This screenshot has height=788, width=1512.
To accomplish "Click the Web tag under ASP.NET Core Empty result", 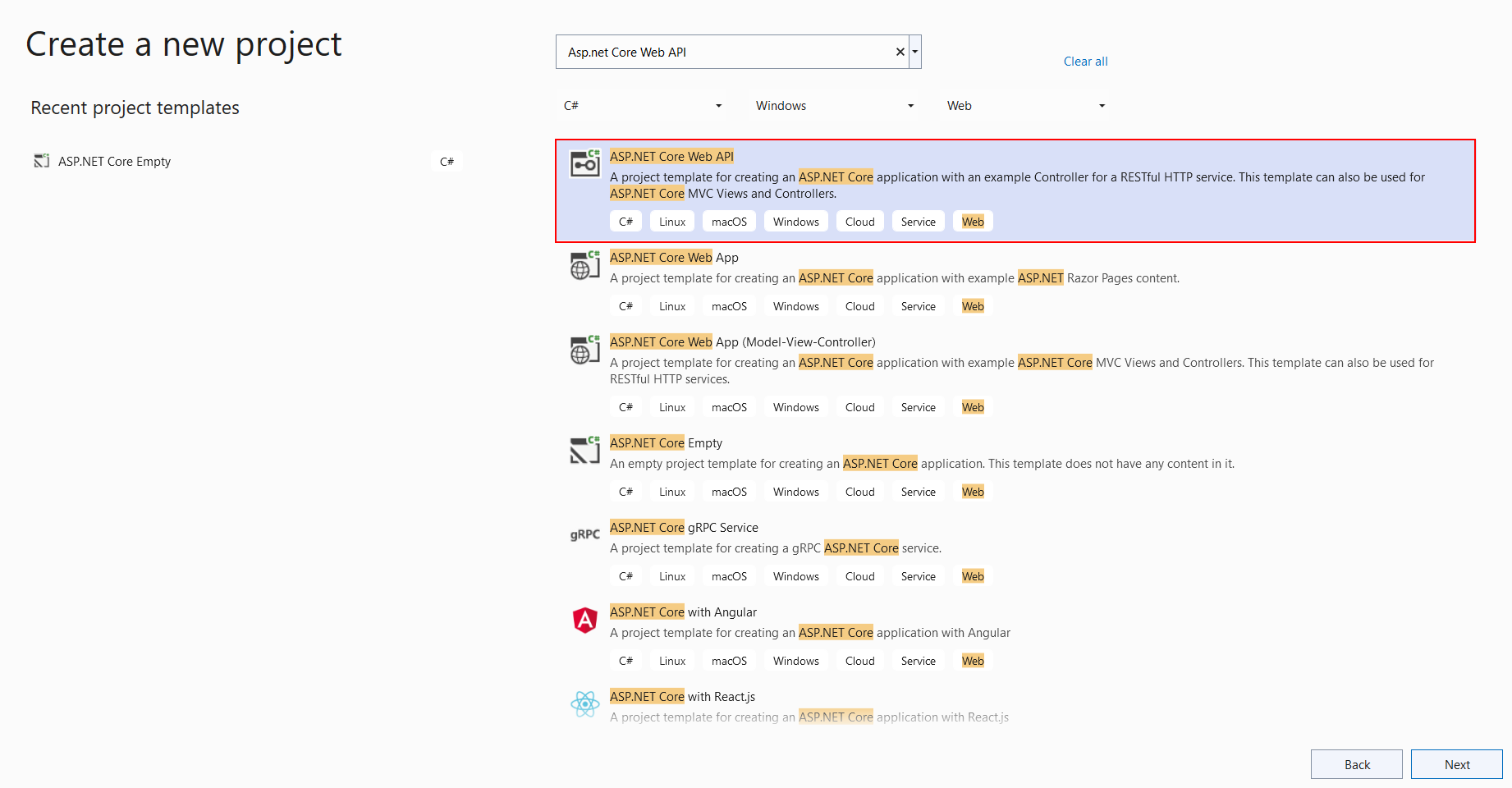I will point(973,492).
